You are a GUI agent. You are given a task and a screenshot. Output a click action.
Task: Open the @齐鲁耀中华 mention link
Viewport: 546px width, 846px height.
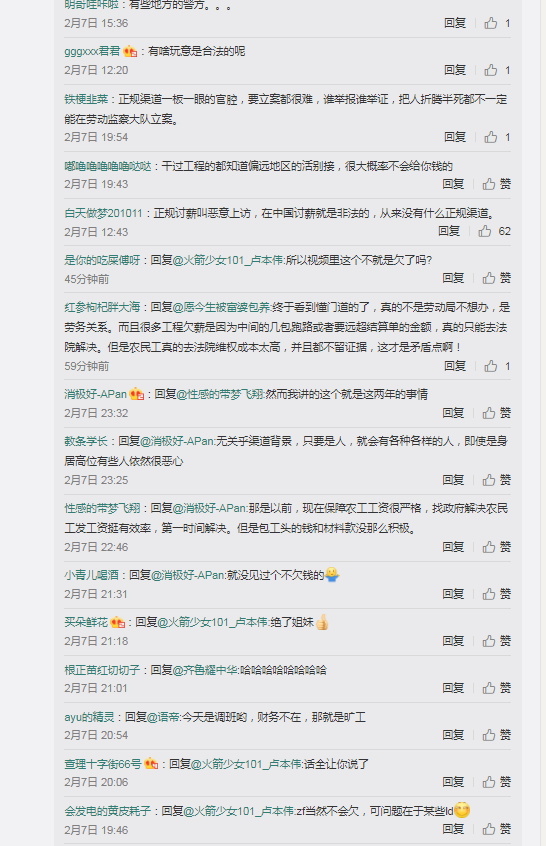pos(206,670)
